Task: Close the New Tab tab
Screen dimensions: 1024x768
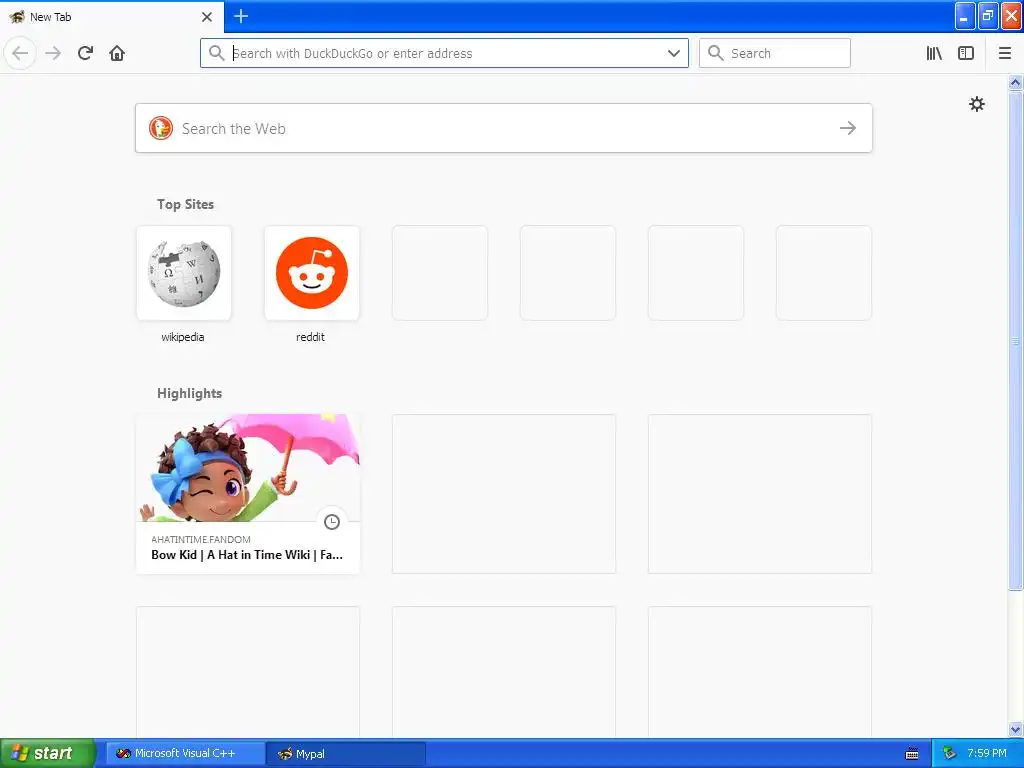Action: tap(207, 17)
